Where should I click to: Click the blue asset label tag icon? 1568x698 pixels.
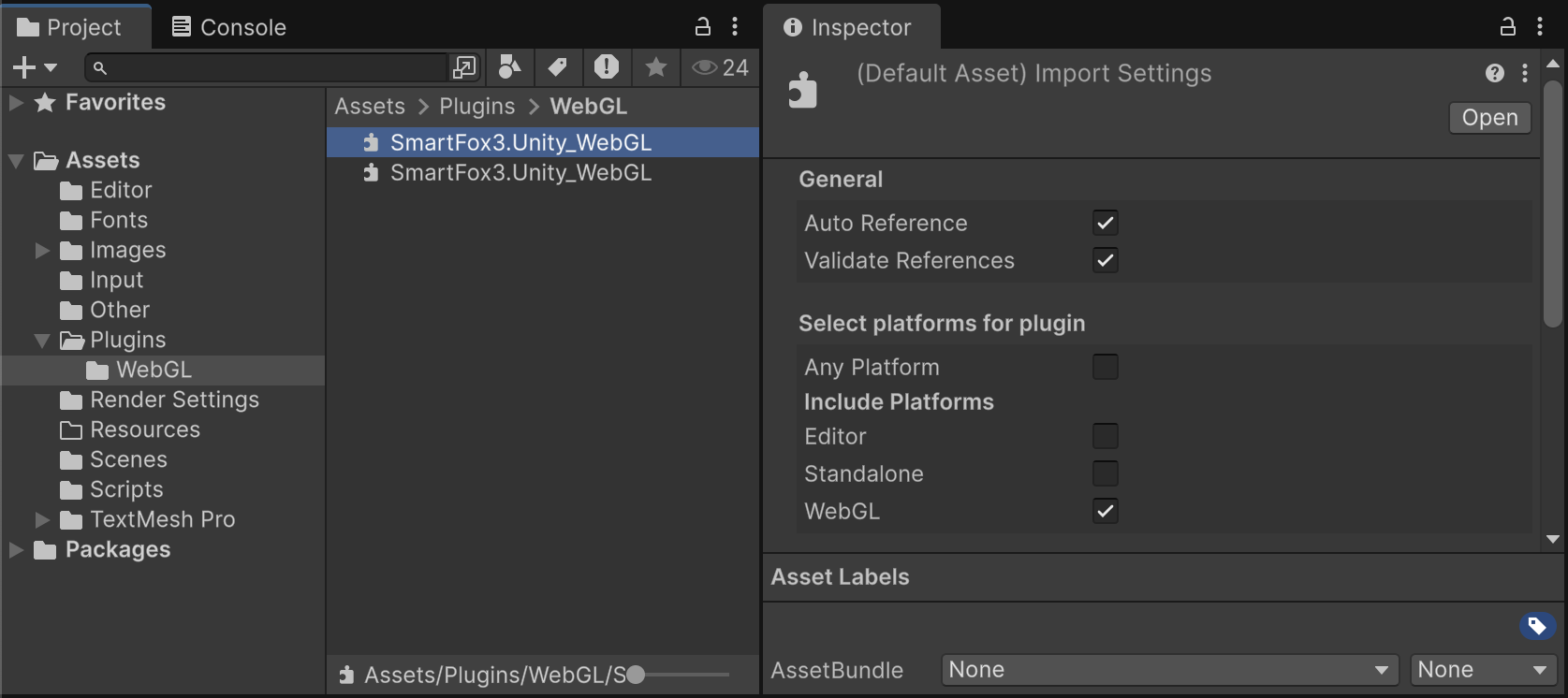pyautogui.click(x=1537, y=626)
